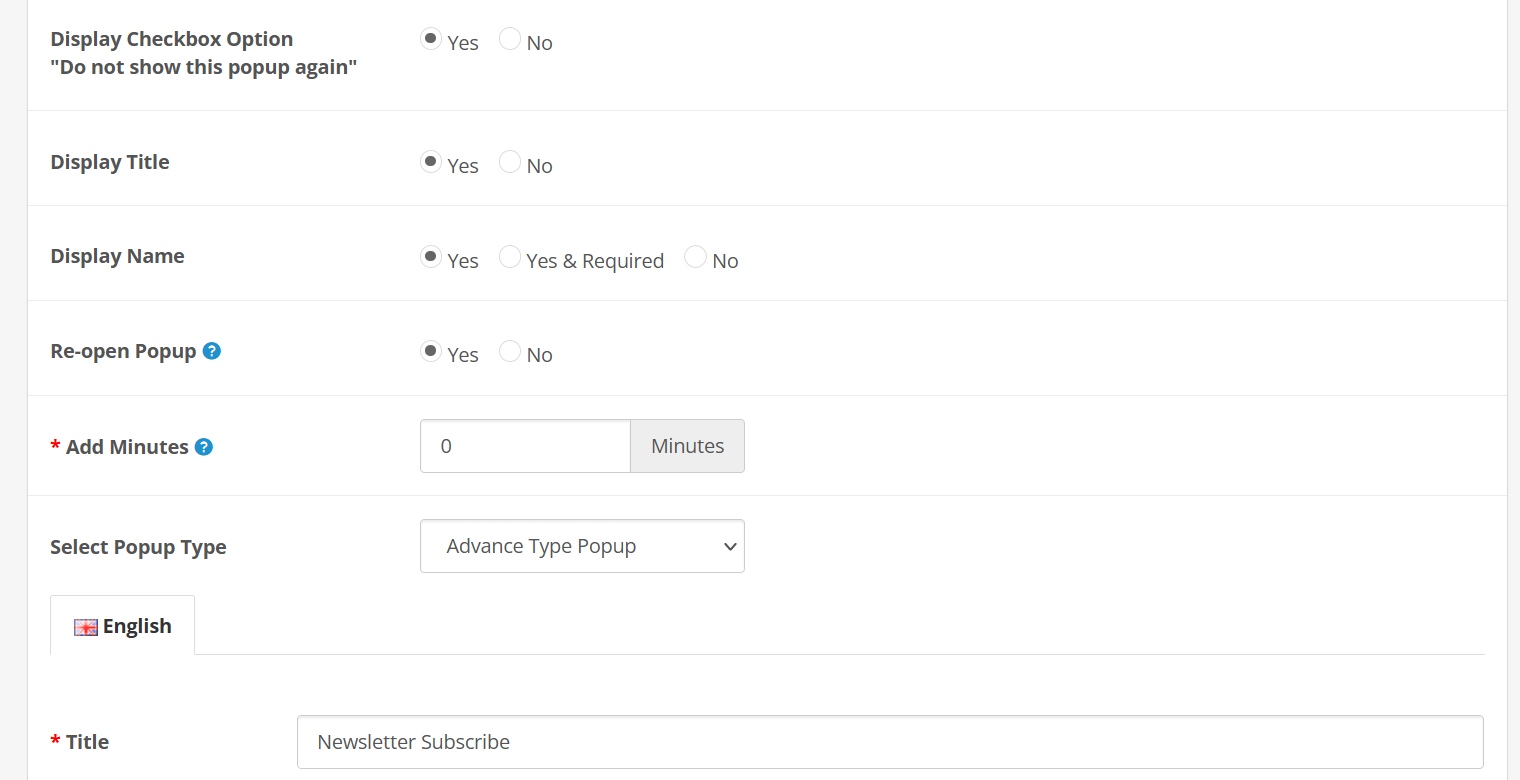Disable Re-open Popup by selecting No
The width and height of the screenshot is (1520, 780).
510,351
